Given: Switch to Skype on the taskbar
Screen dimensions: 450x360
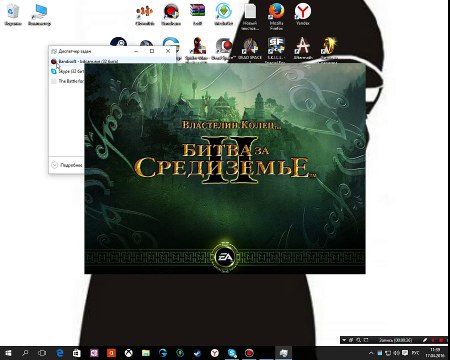Looking at the screenshot, I should pos(232,353).
